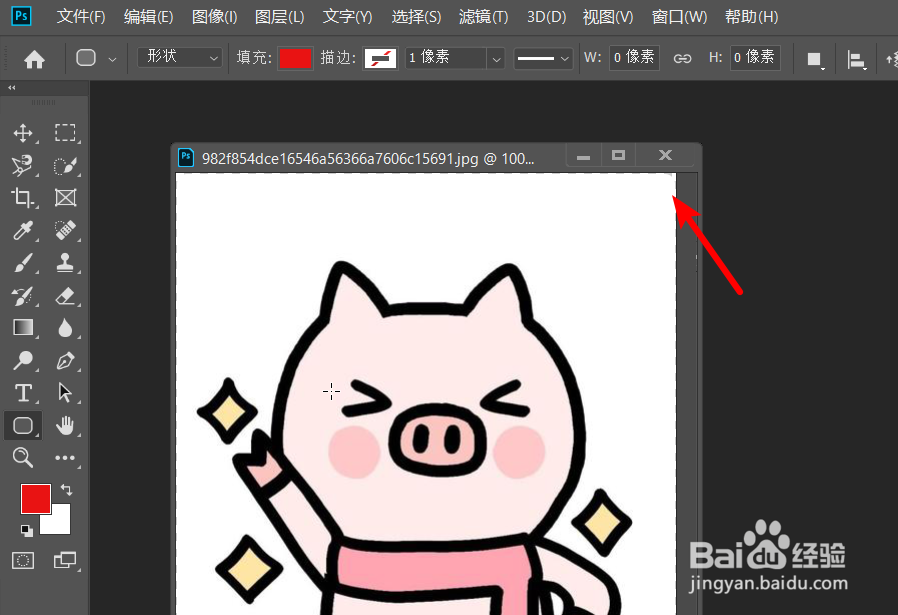Select the Blur tool
898x615 pixels.
point(65,328)
